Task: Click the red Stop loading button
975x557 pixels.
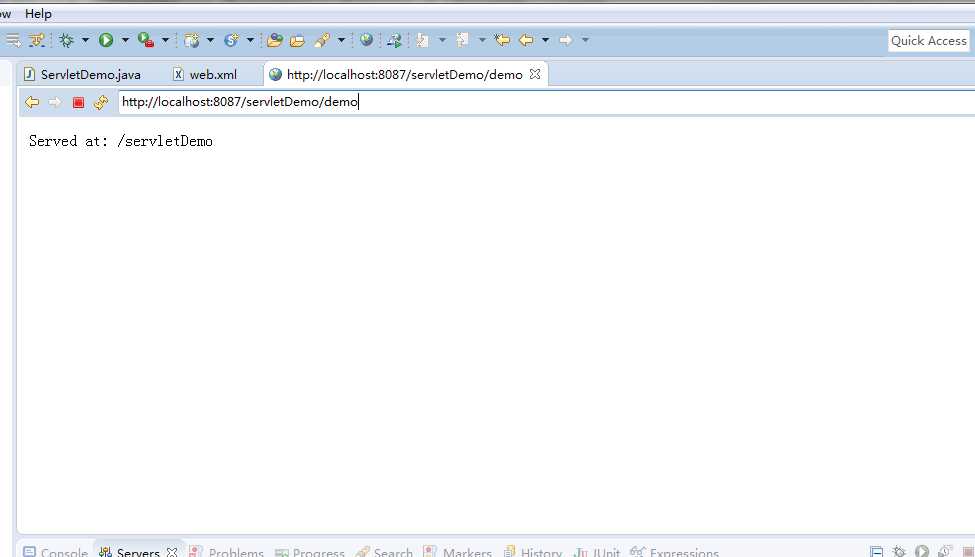Action: 78,102
